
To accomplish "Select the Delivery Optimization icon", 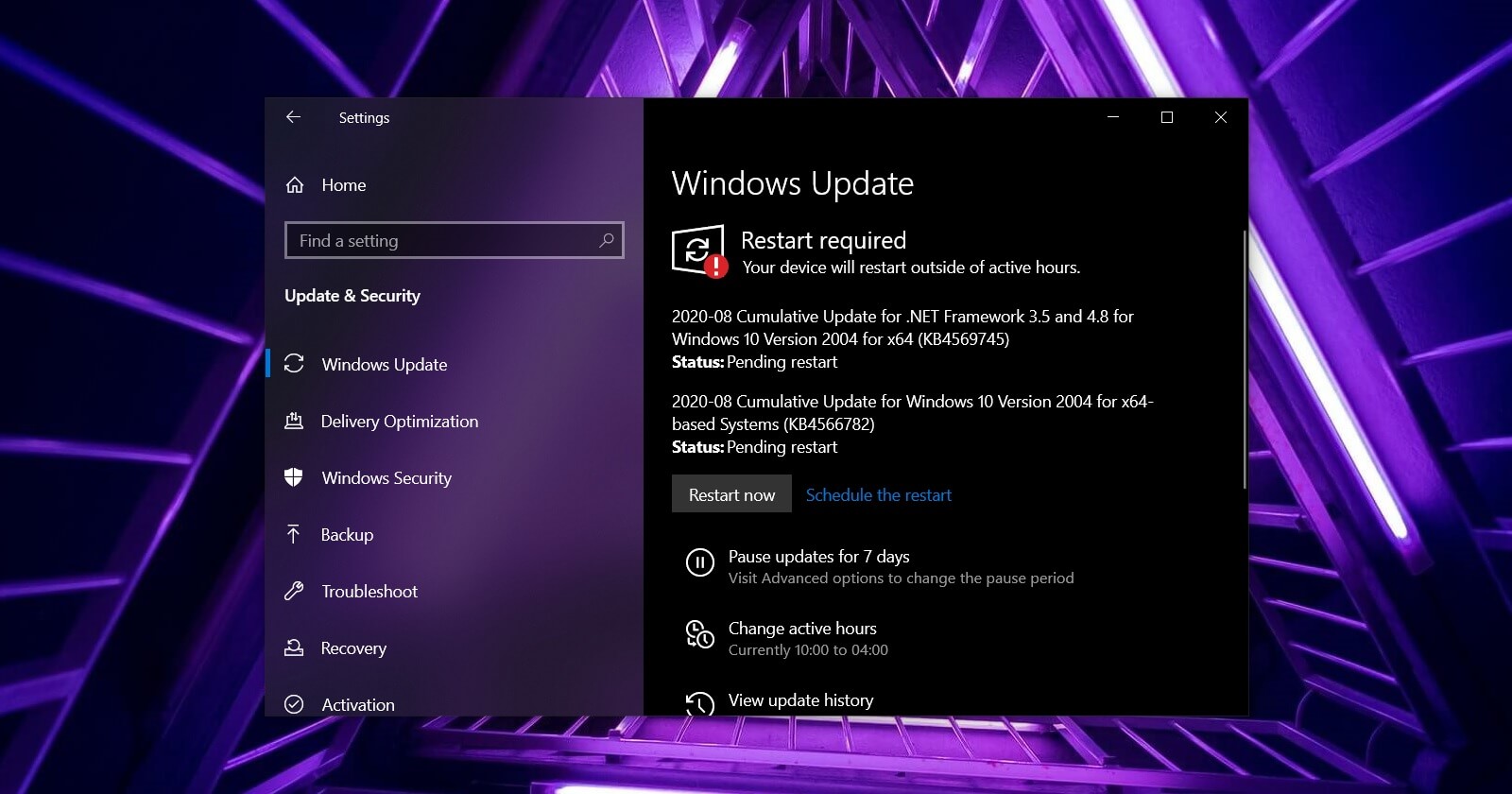I will (x=294, y=421).
